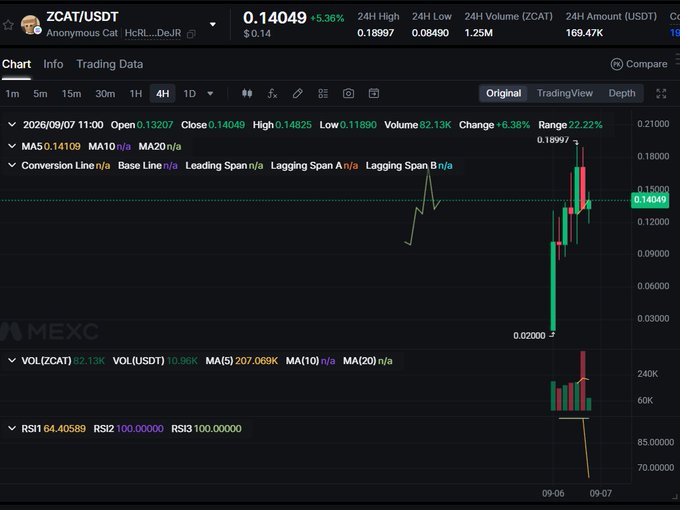Switch chart to TradingView view

[565, 93]
